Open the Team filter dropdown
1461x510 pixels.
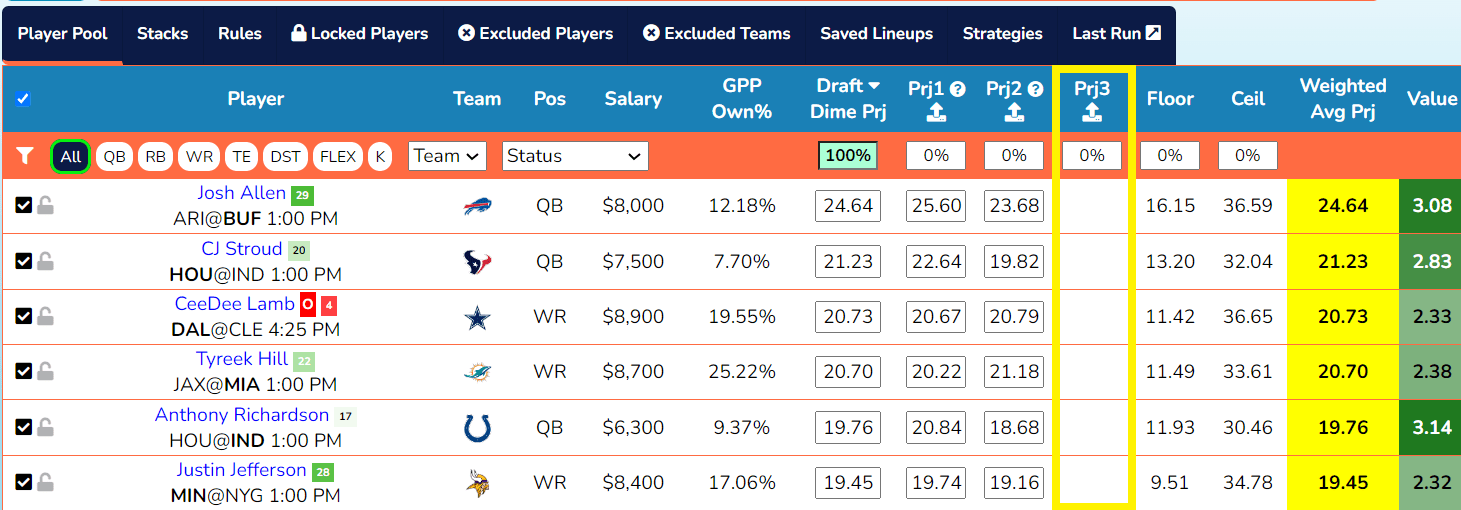[447, 156]
